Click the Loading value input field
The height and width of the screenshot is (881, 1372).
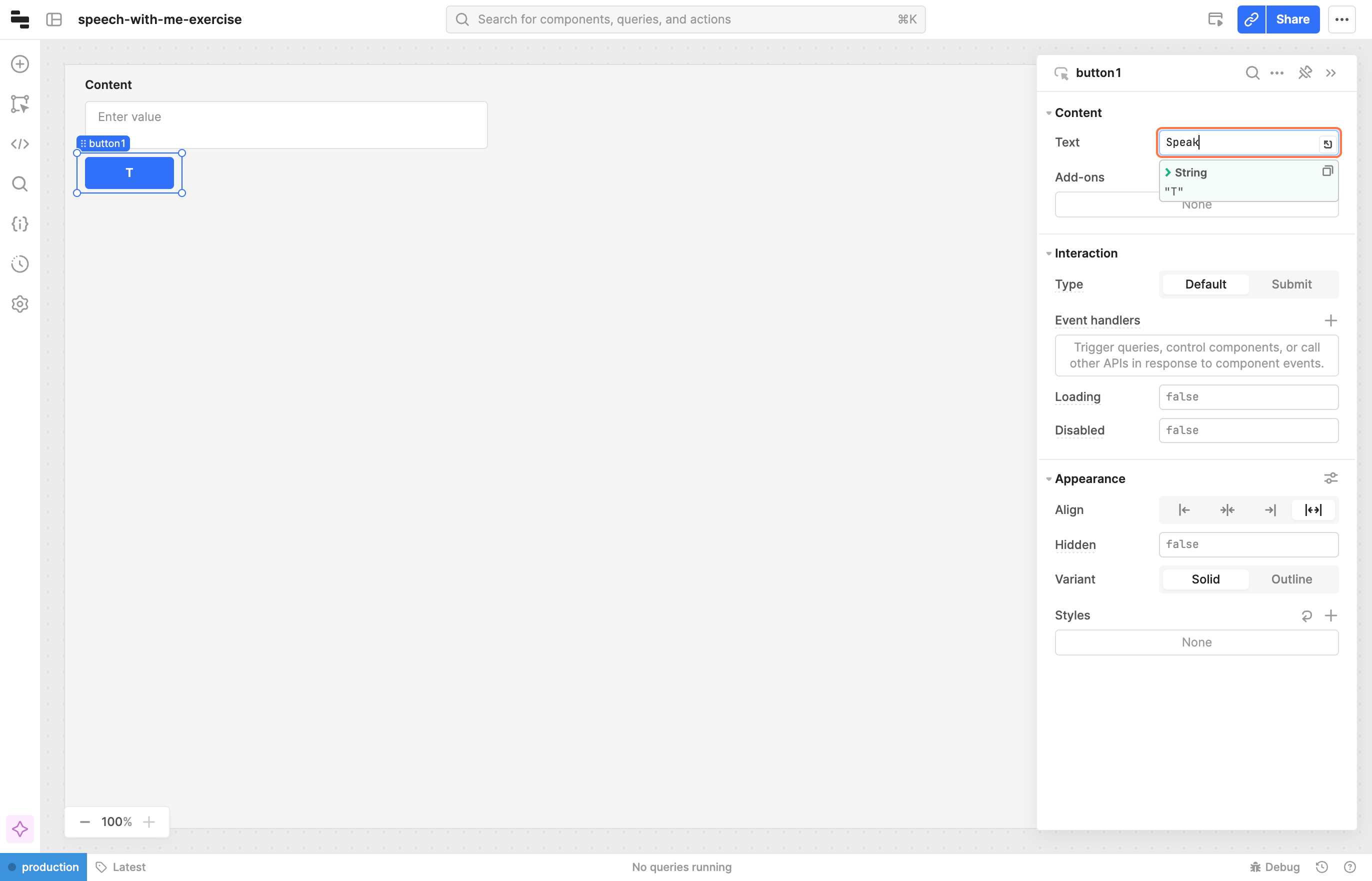point(1248,397)
